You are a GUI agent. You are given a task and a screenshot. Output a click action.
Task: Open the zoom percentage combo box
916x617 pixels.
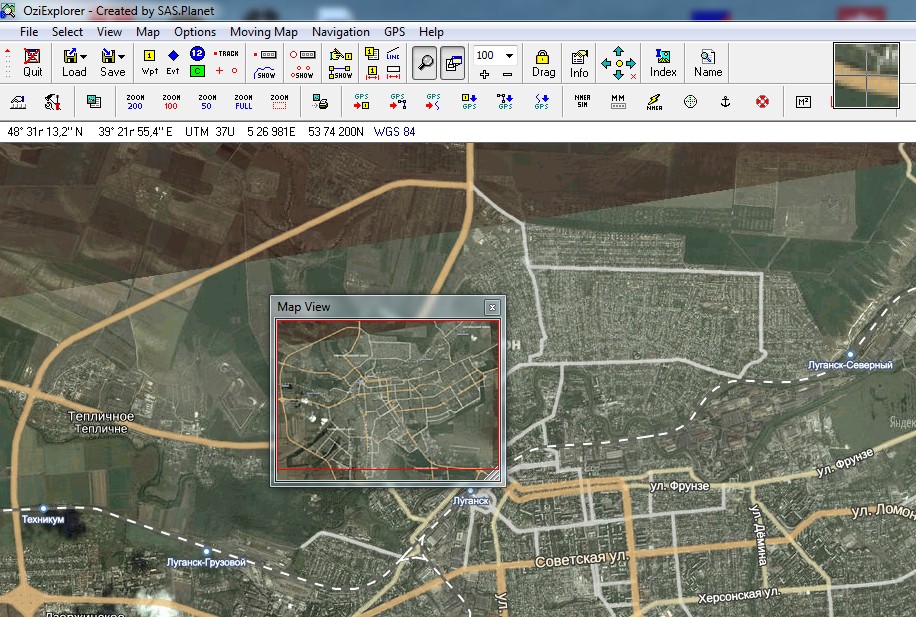[509, 55]
